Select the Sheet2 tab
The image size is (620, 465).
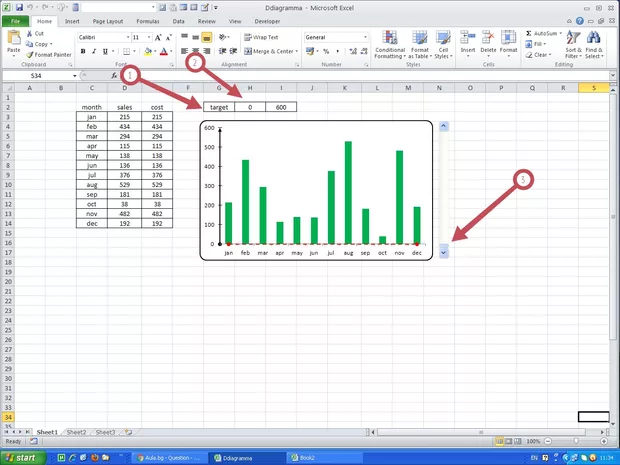tap(76, 432)
